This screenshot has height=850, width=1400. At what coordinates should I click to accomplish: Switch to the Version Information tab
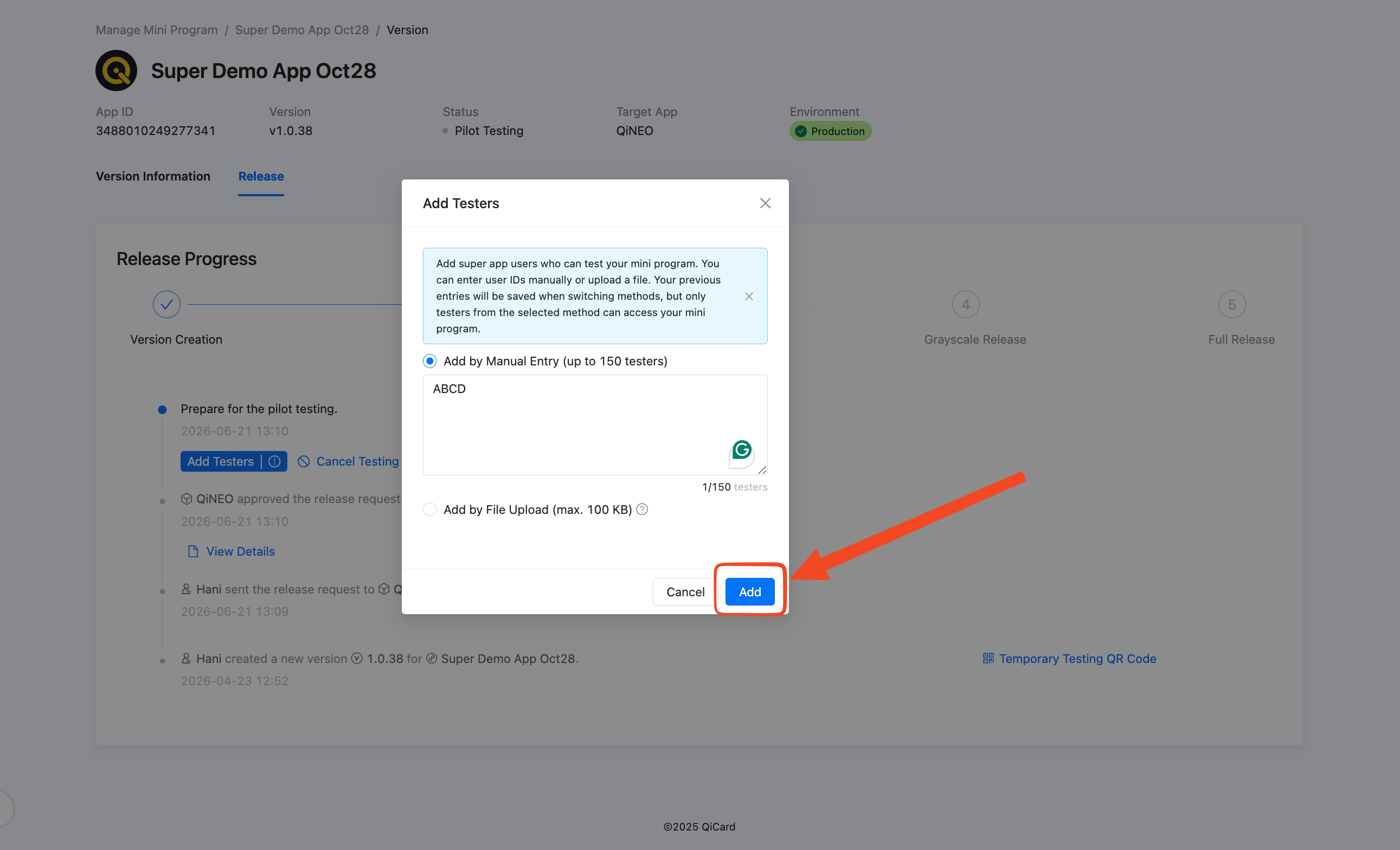pos(153,176)
